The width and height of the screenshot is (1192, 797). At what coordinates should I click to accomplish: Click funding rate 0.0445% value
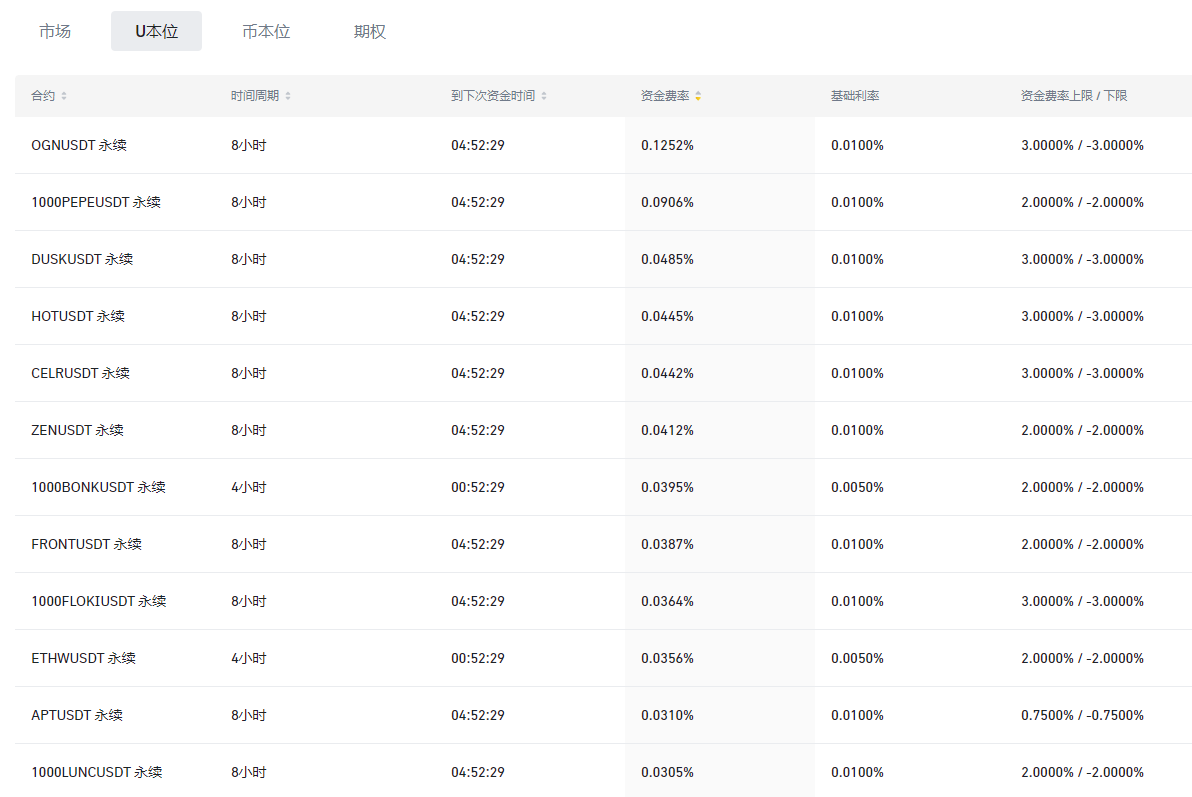(667, 316)
